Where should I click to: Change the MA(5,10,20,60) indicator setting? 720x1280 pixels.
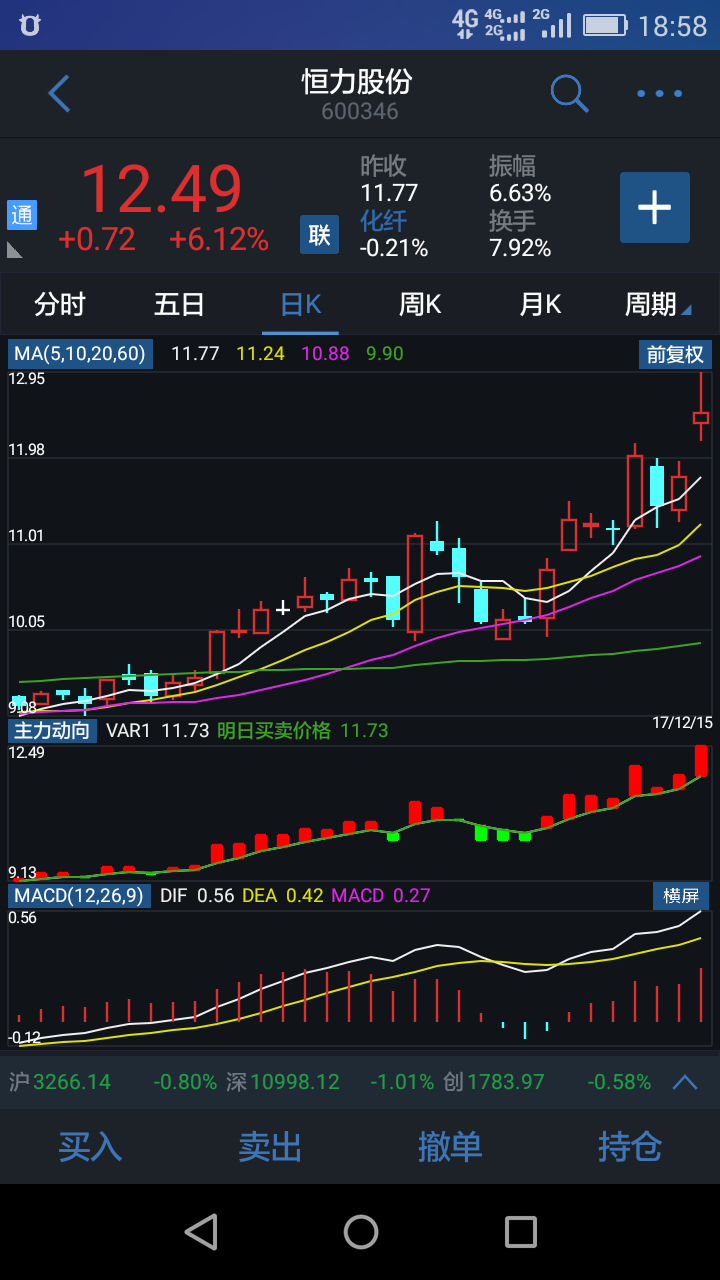point(80,354)
